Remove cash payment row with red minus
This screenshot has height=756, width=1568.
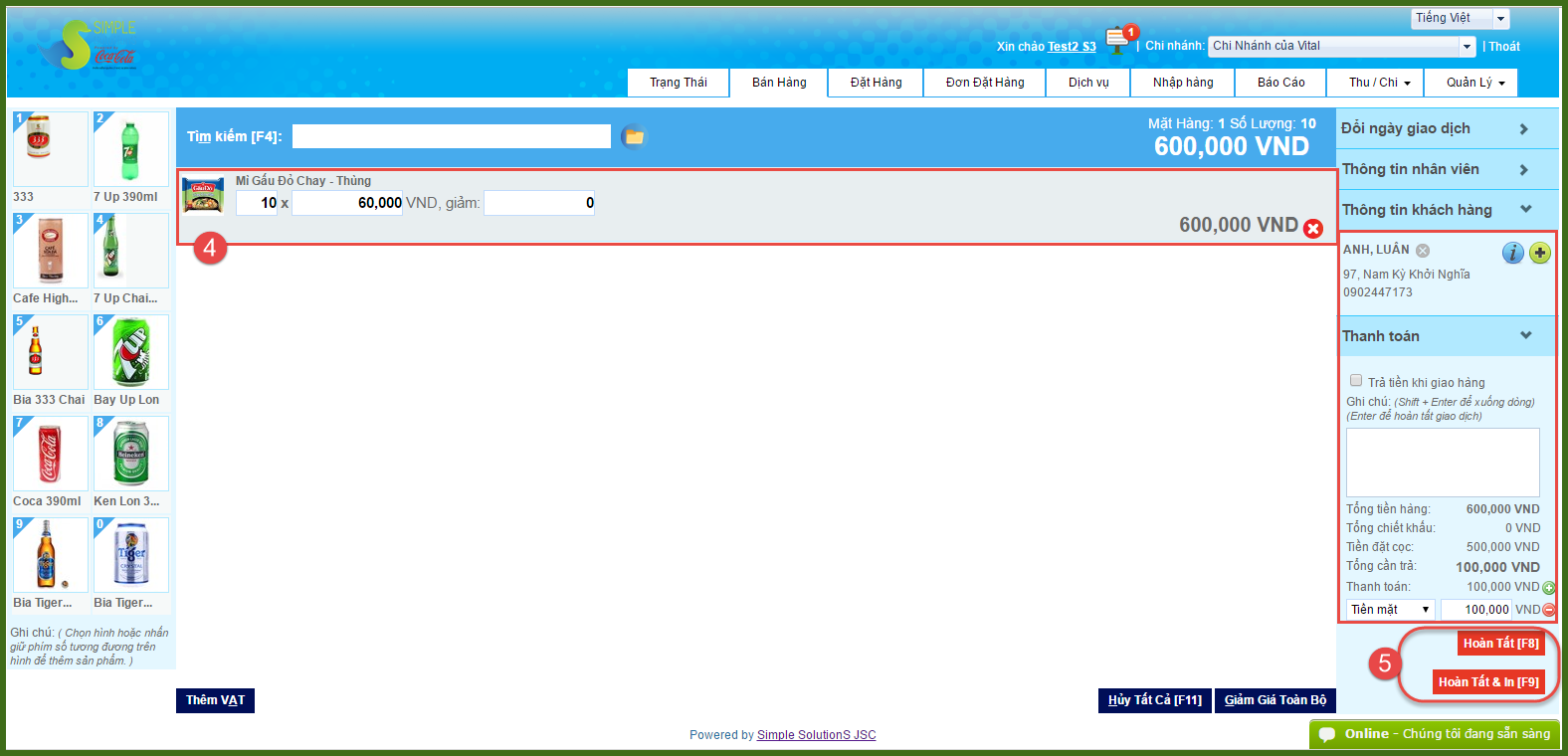click(1549, 610)
